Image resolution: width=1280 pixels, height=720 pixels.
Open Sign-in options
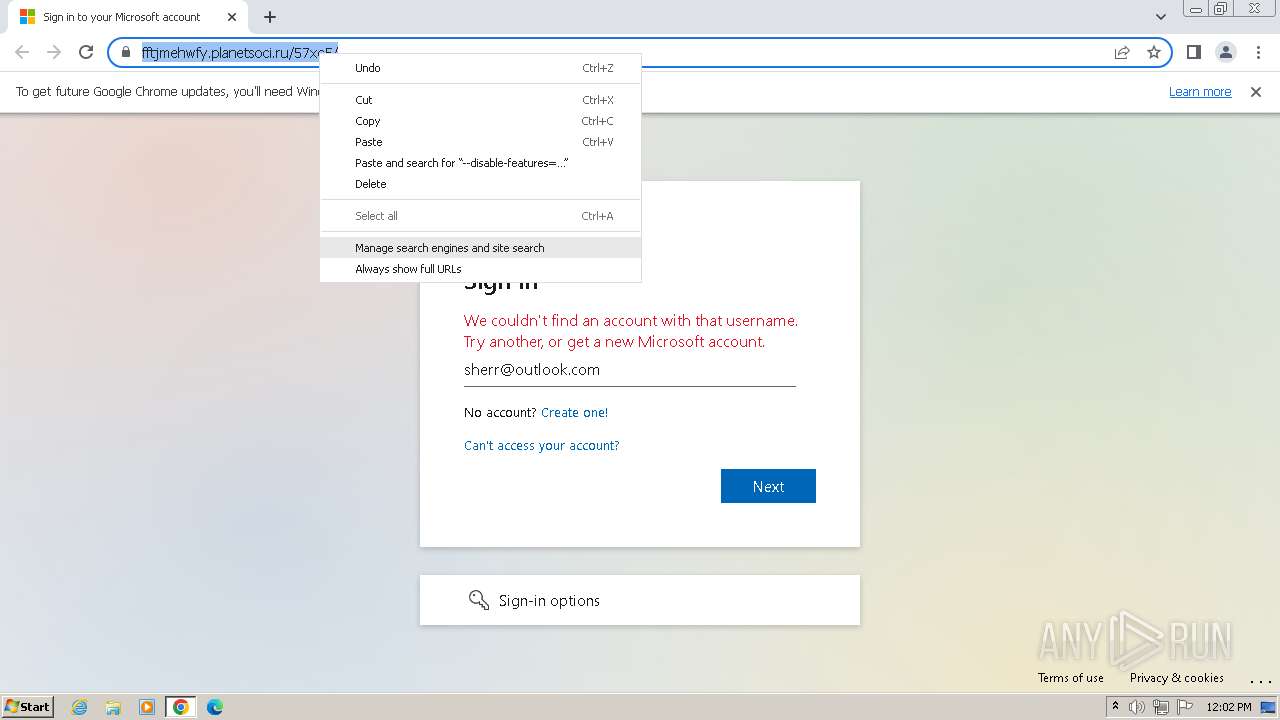pos(640,600)
